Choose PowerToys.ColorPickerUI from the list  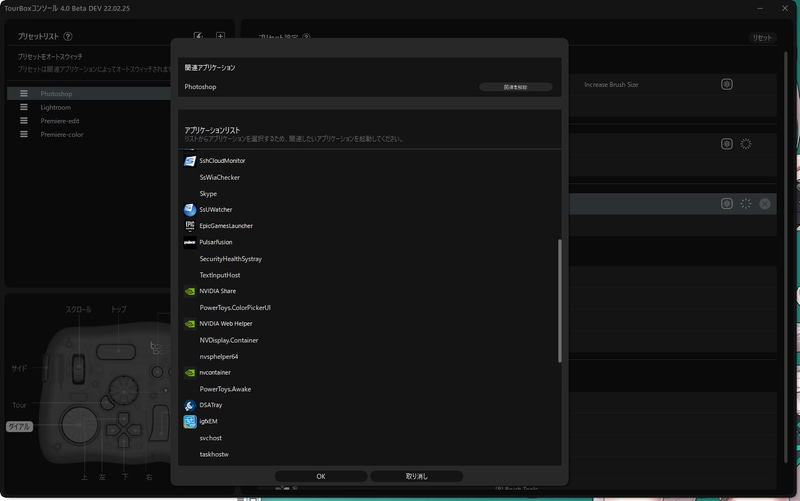[x=235, y=308]
